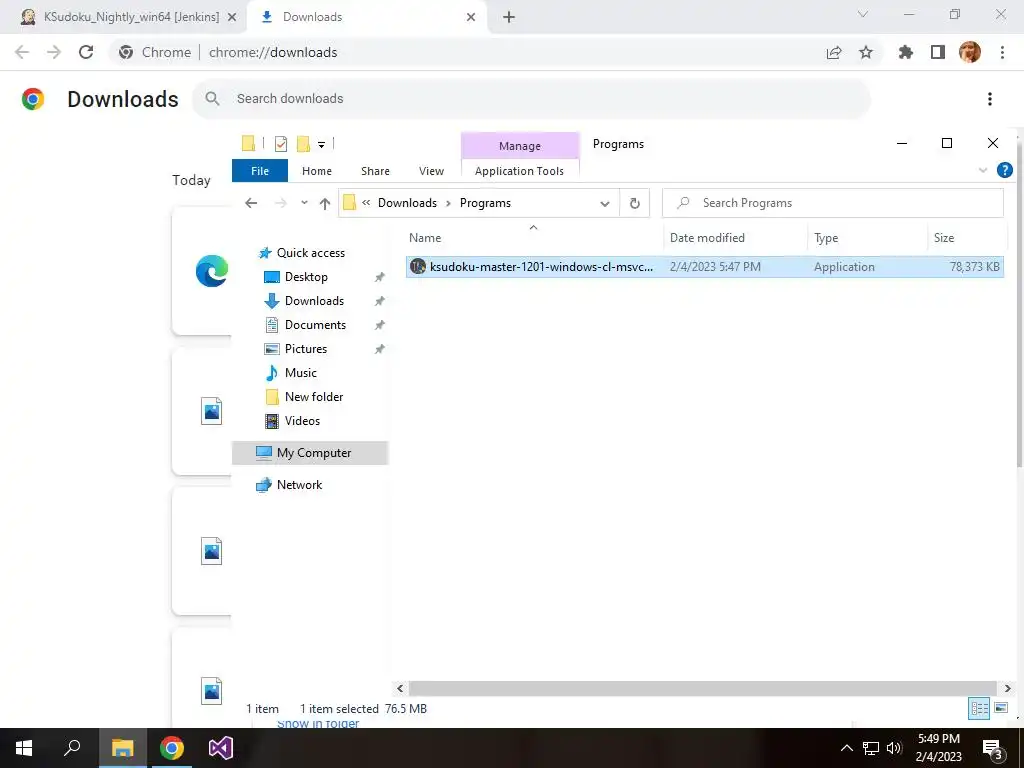Select the Manage contextual tab
Image resolution: width=1024 pixels, height=768 pixels.
pyautogui.click(x=520, y=146)
